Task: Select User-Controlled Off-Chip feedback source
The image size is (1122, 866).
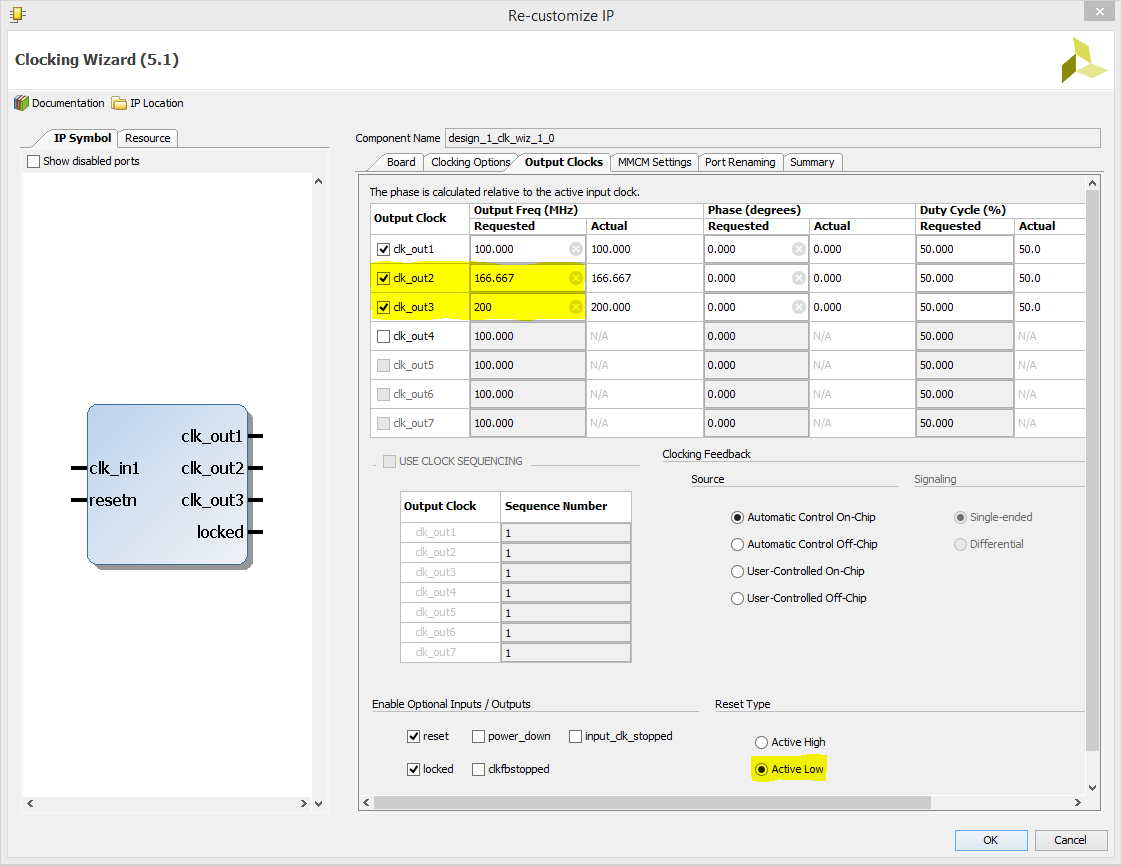Action: 737,598
